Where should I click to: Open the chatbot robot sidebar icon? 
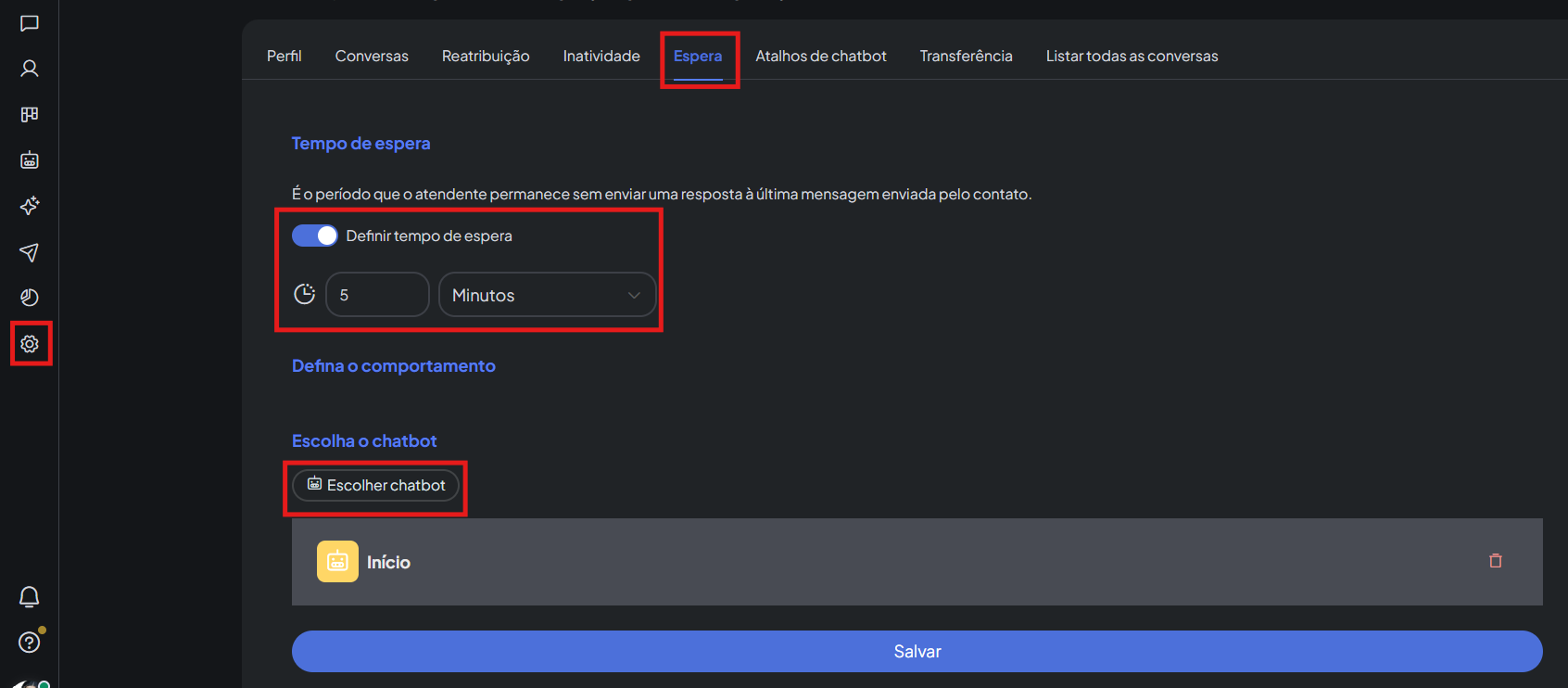pos(30,160)
